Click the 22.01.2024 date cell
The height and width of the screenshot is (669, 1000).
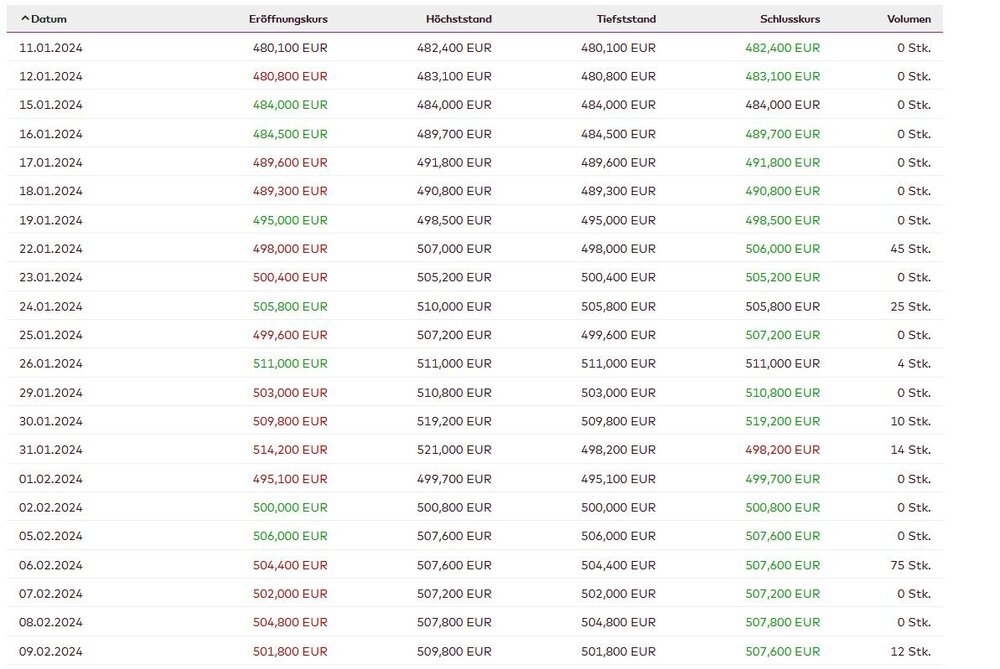(50, 249)
